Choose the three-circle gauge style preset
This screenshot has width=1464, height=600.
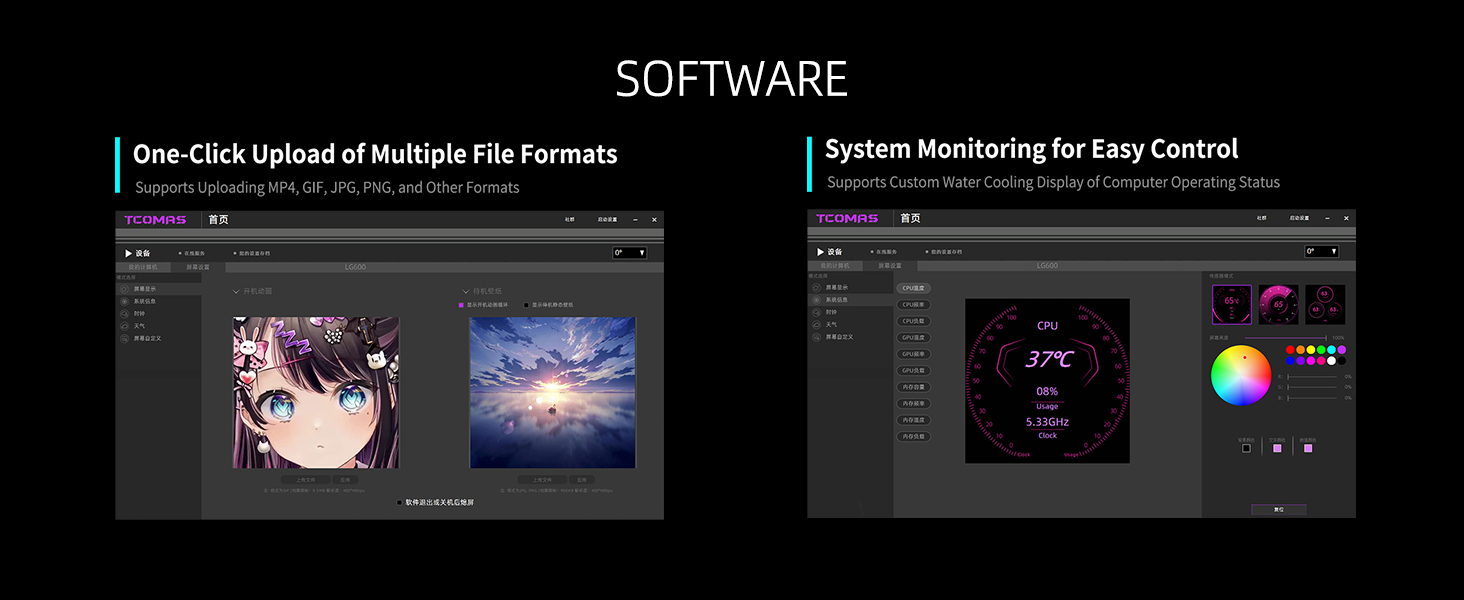(1325, 305)
